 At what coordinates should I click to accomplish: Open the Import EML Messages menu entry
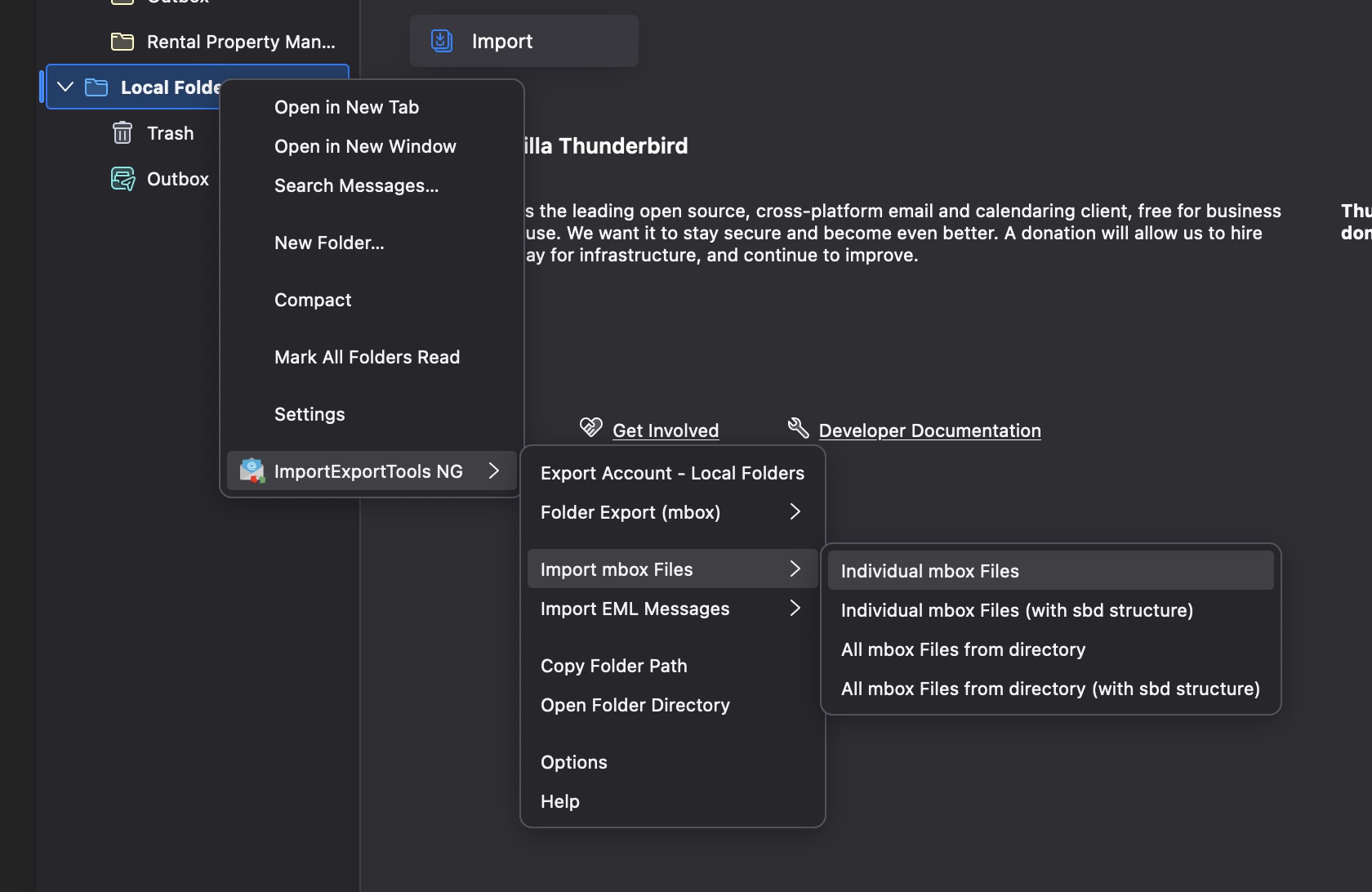coord(672,609)
